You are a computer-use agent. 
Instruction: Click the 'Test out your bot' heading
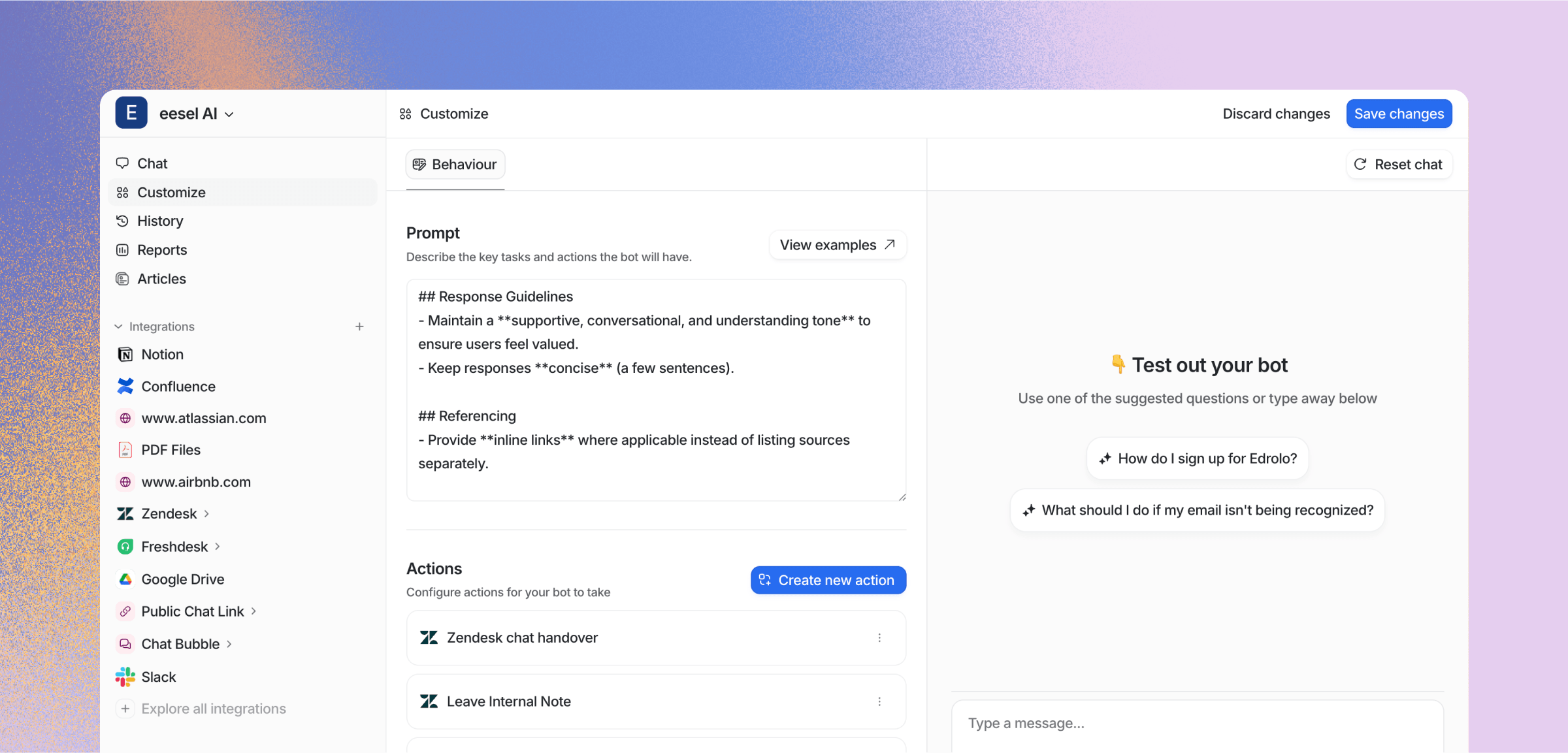point(1198,365)
